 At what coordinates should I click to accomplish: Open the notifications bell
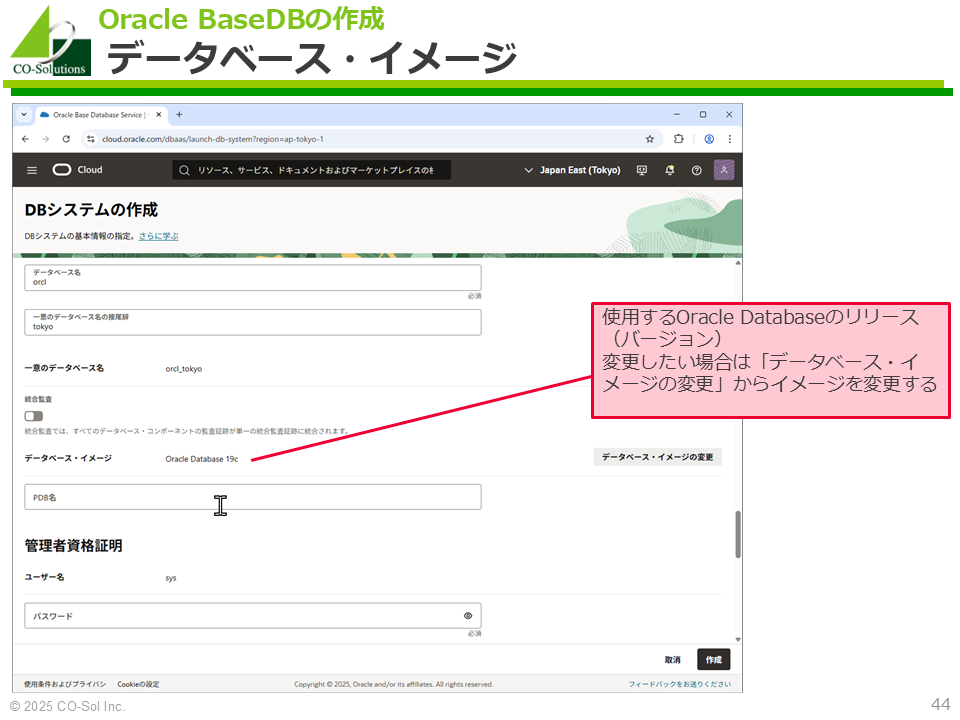pyautogui.click(x=670, y=170)
